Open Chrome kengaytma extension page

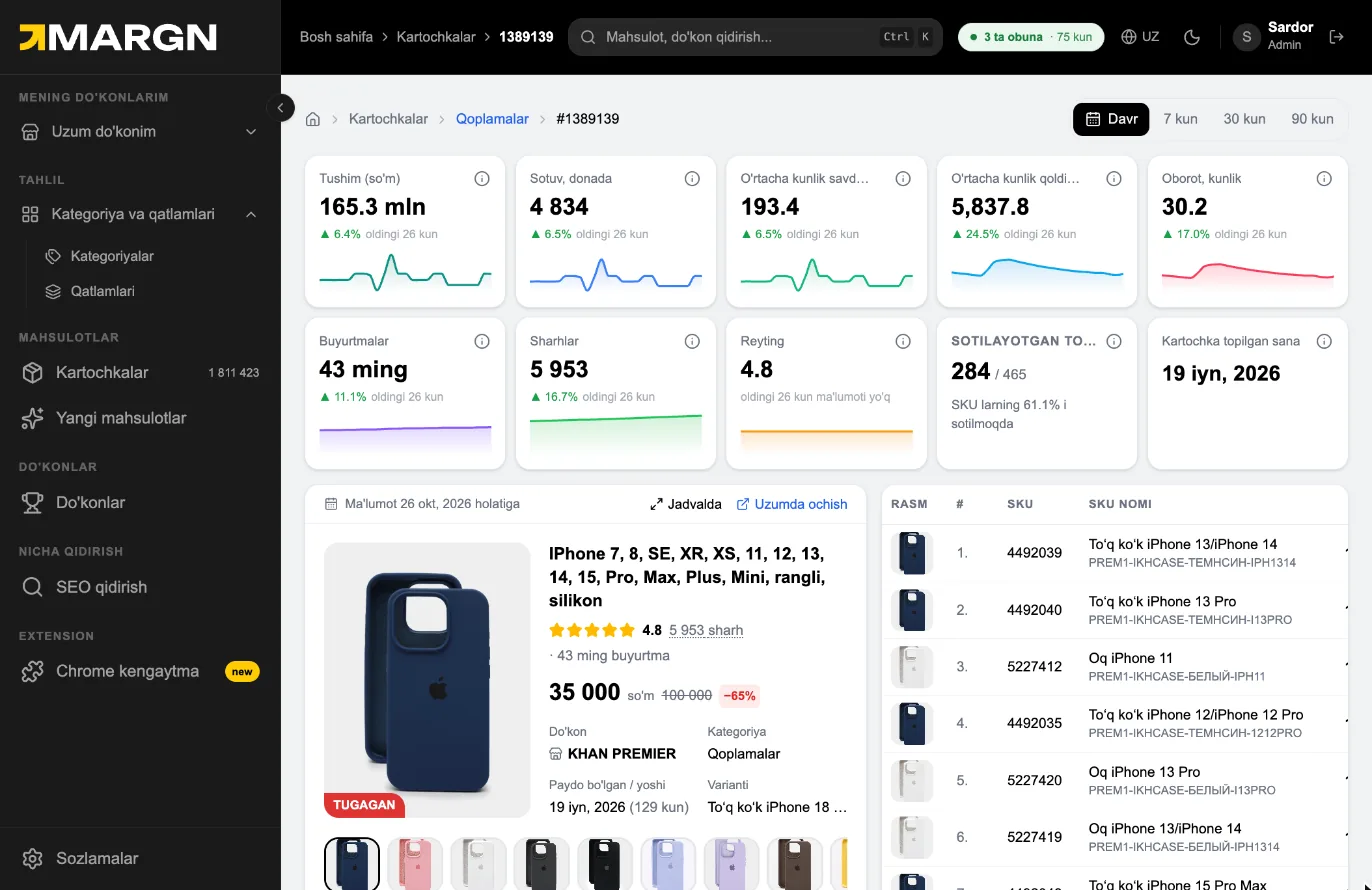(x=140, y=671)
